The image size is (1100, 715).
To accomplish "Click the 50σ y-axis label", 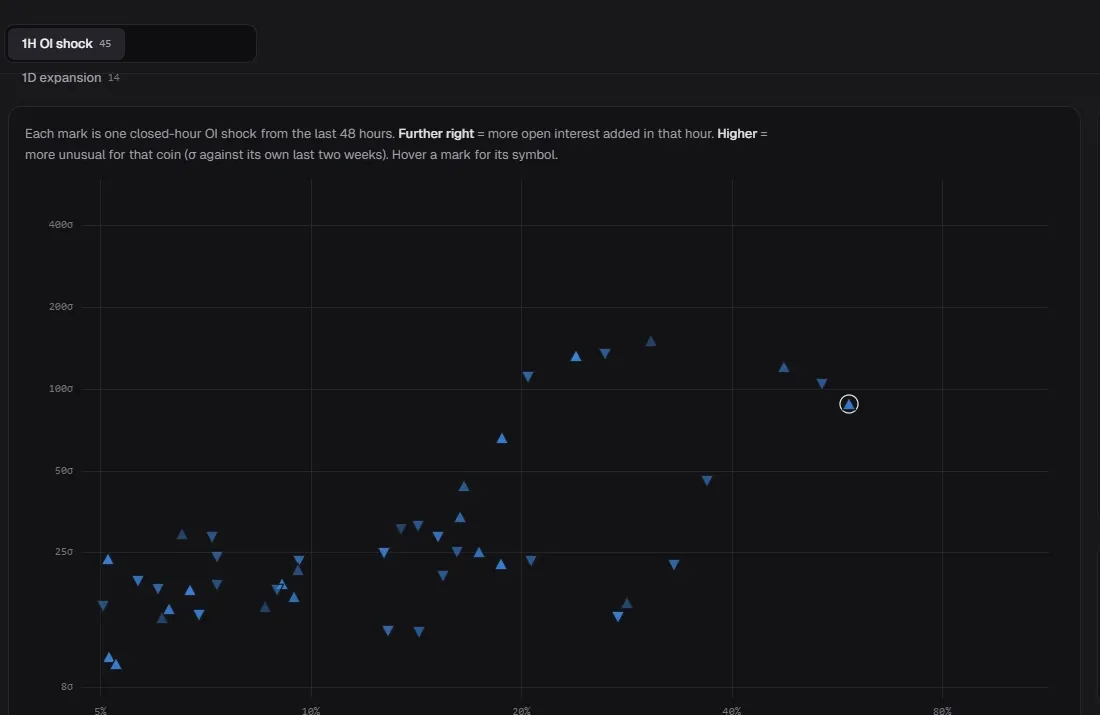I will 64,471.
